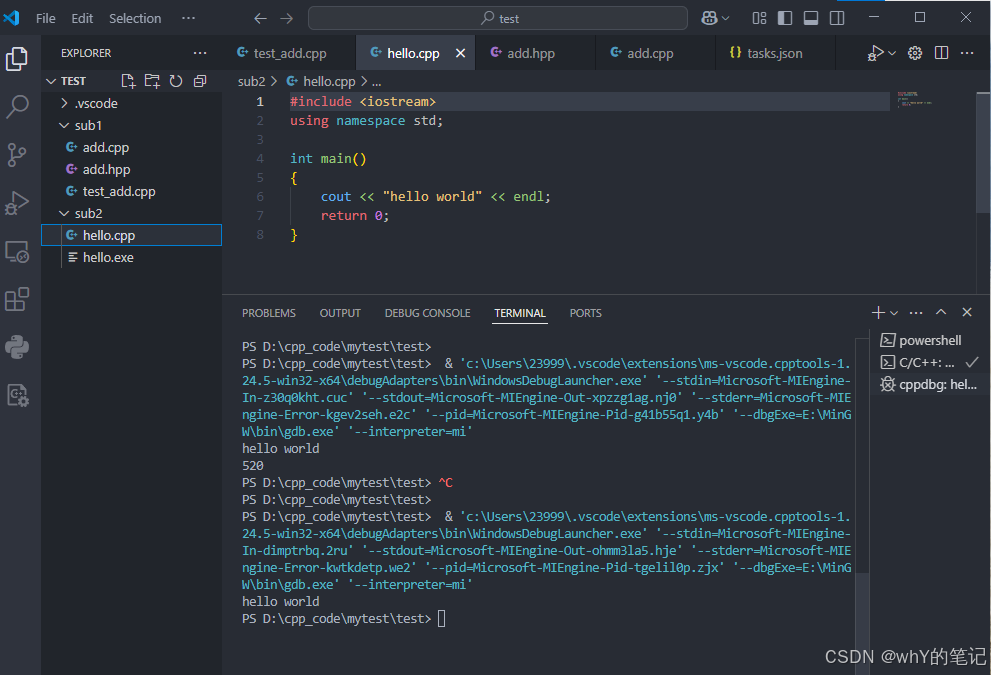Open add.hpp in the explorer tree
This screenshot has width=991, height=675.
[x=131, y=169]
